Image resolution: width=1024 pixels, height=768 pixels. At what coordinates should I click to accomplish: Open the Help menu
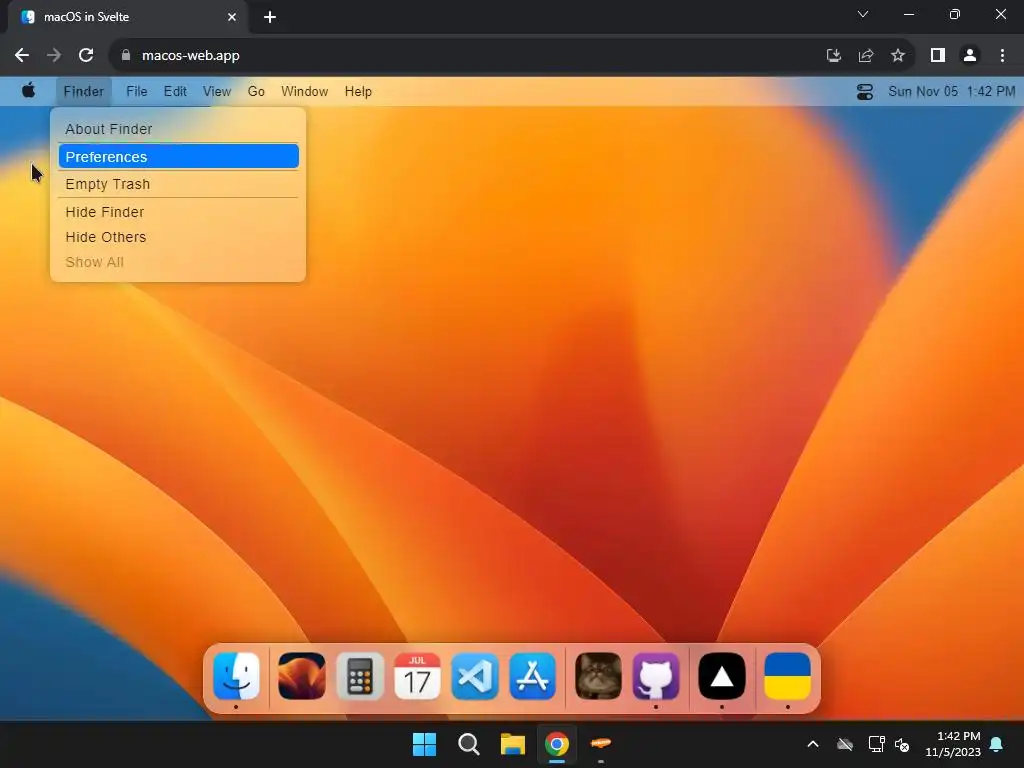(358, 91)
